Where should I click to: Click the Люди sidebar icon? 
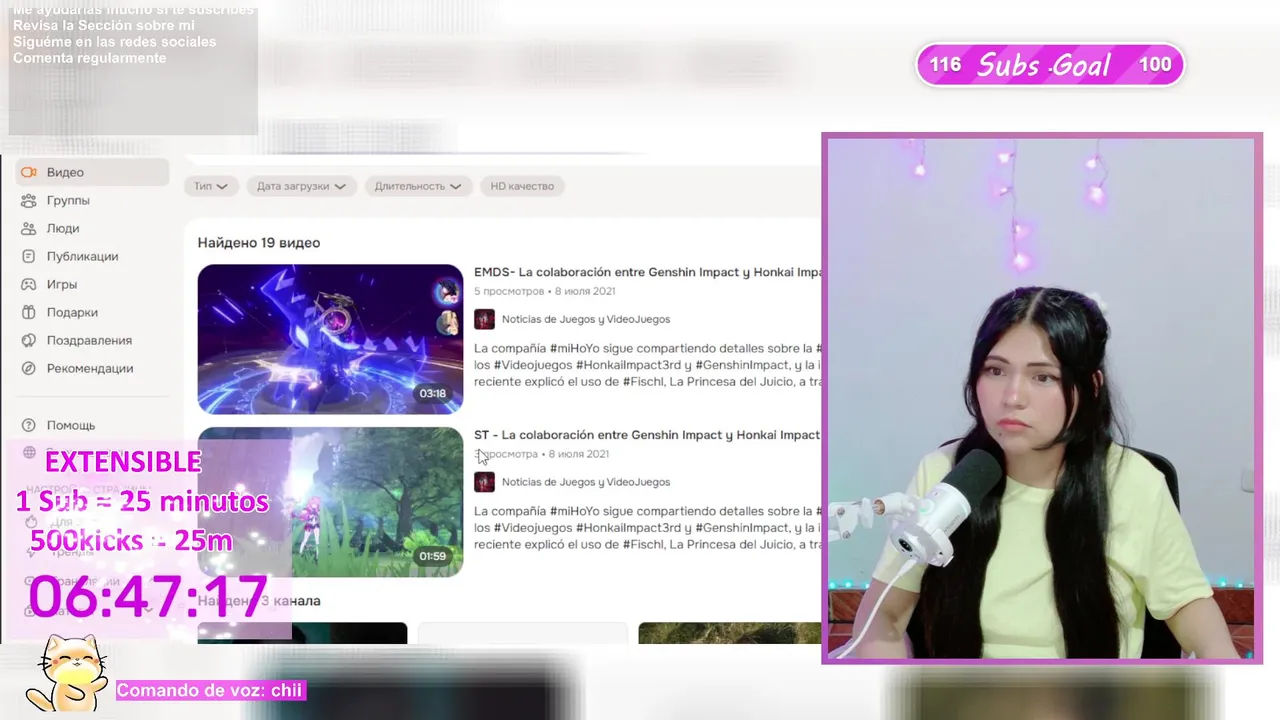pos(29,228)
